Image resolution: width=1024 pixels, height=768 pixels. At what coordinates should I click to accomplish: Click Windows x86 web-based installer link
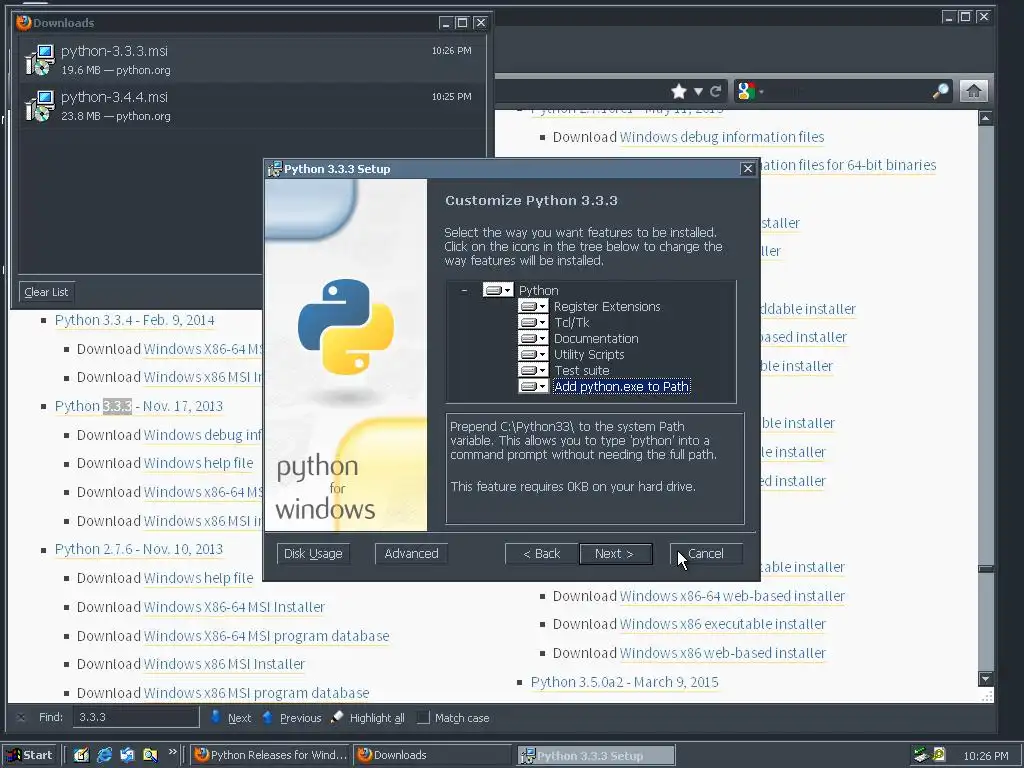point(722,652)
